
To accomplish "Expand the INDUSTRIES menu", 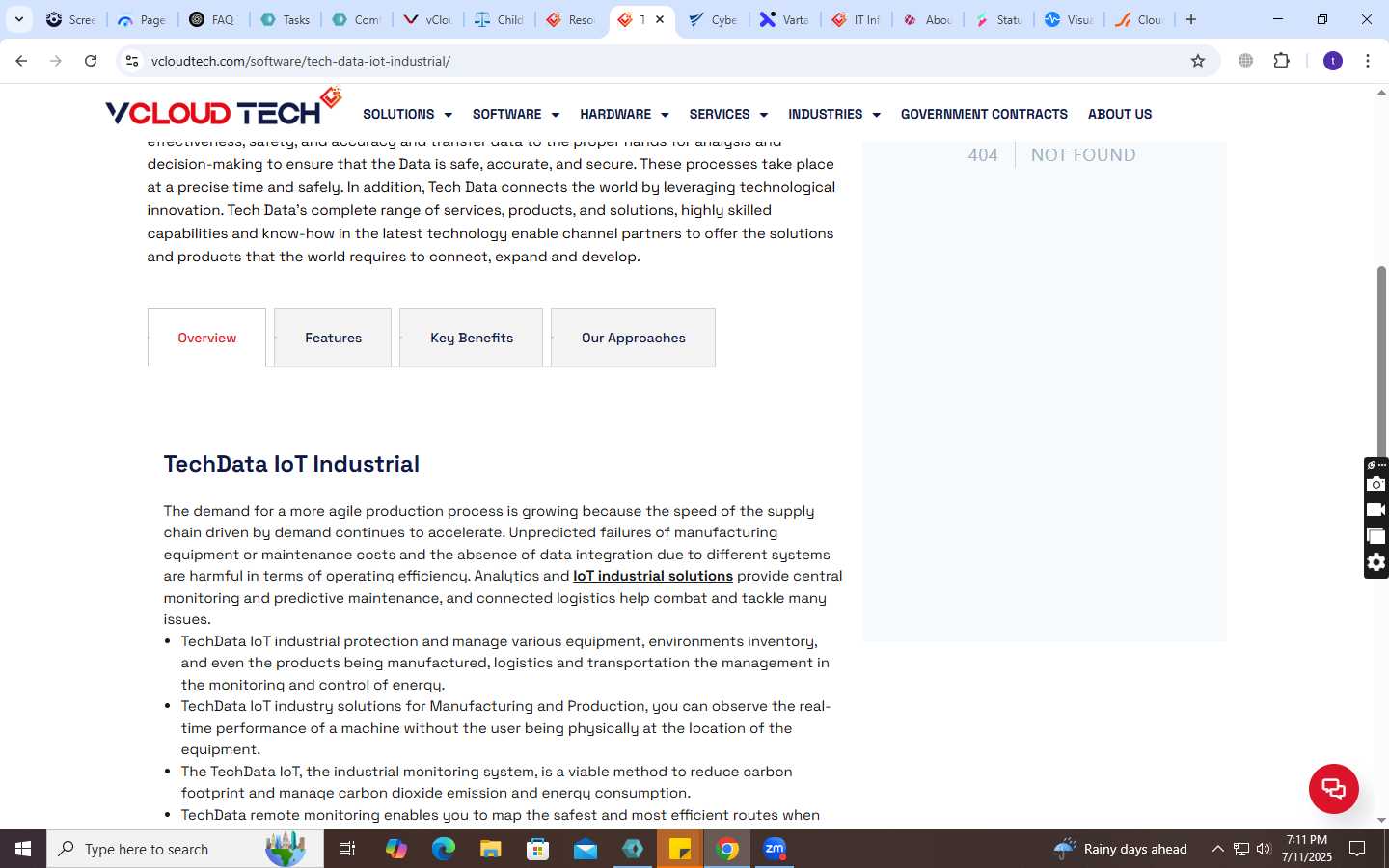I will pyautogui.click(x=834, y=114).
